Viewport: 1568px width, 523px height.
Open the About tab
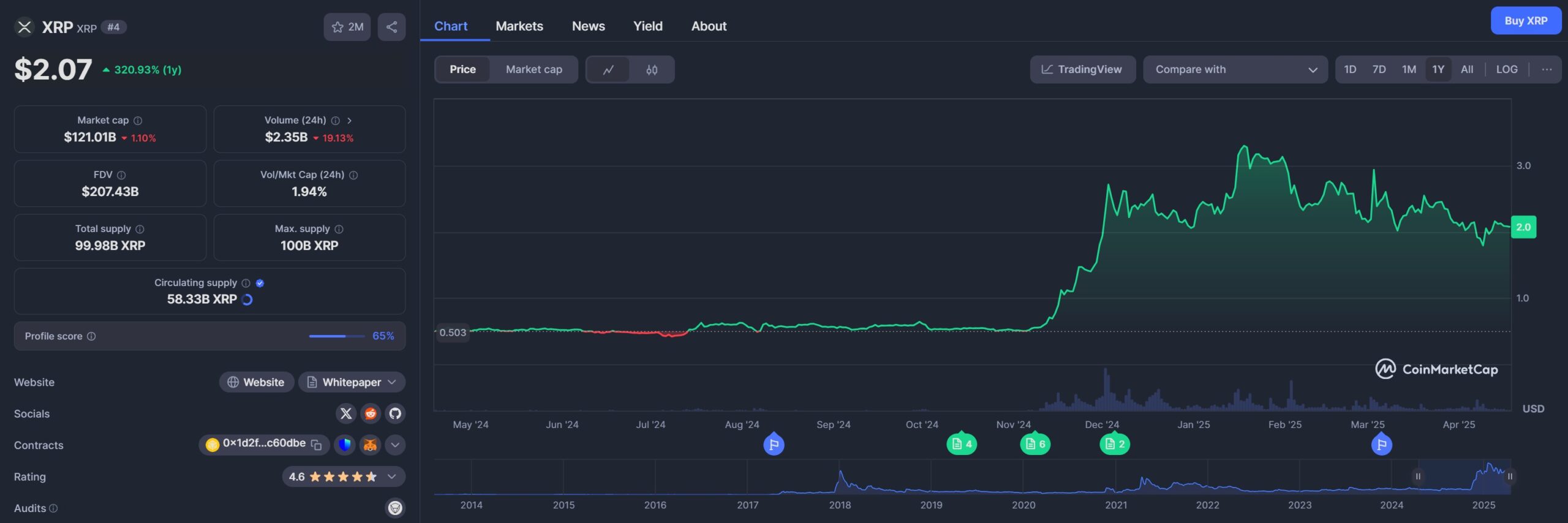coord(709,26)
